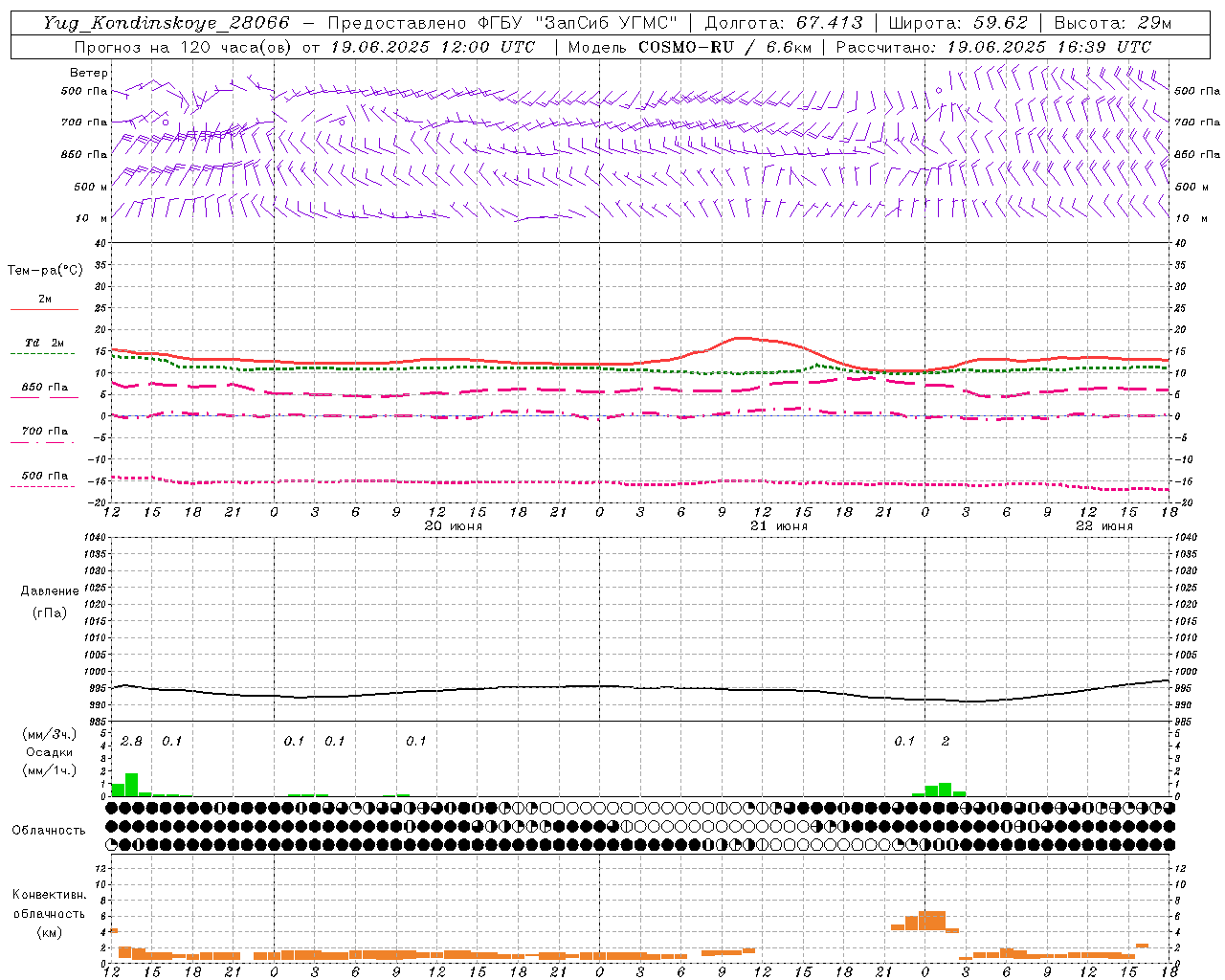Image resolution: width=1225 pixels, height=980 pixels.
Task: Click the left 500 гПа wind level label
Action: point(84,91)
